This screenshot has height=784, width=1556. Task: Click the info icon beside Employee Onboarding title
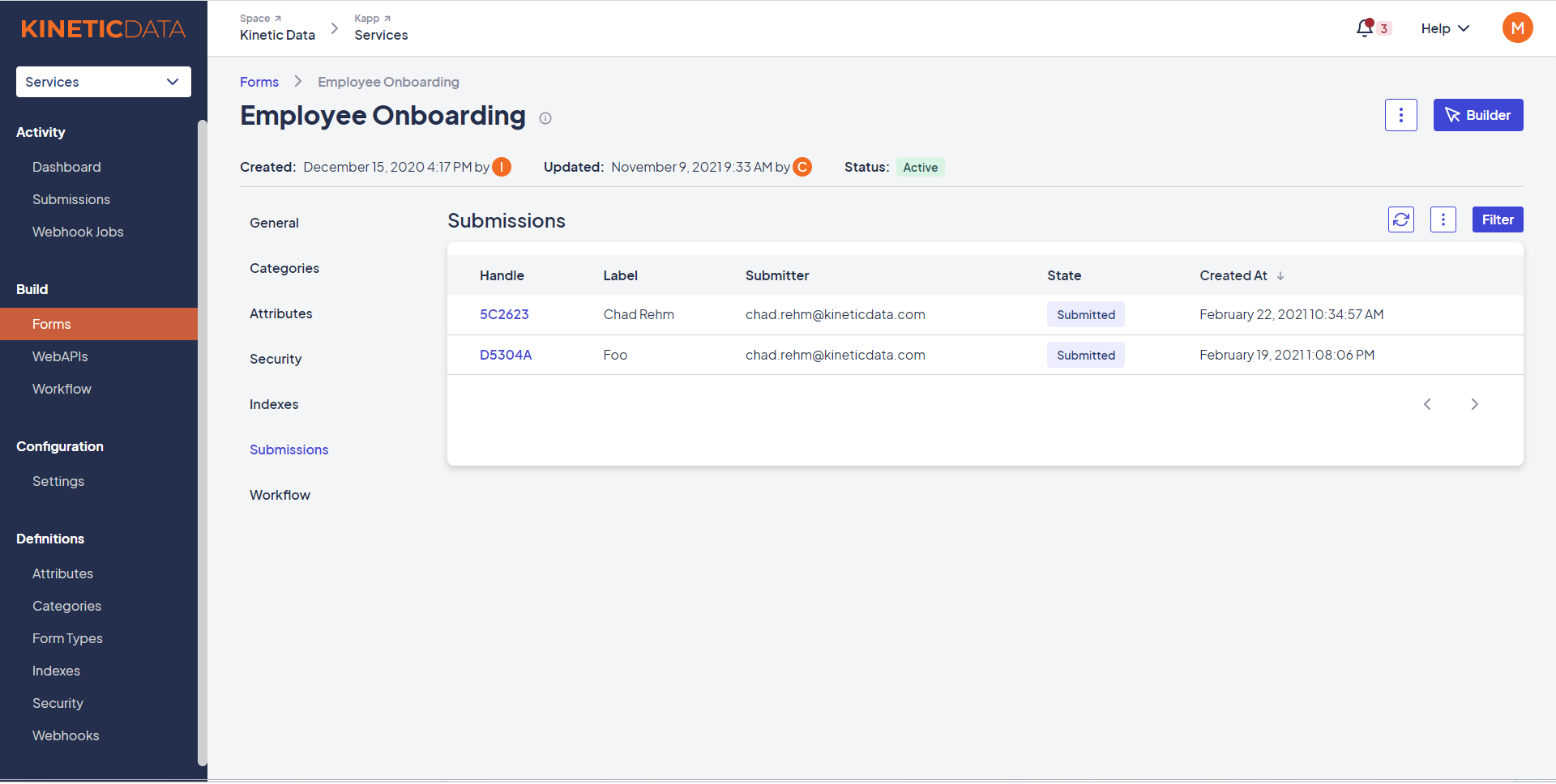click(545, 118)
